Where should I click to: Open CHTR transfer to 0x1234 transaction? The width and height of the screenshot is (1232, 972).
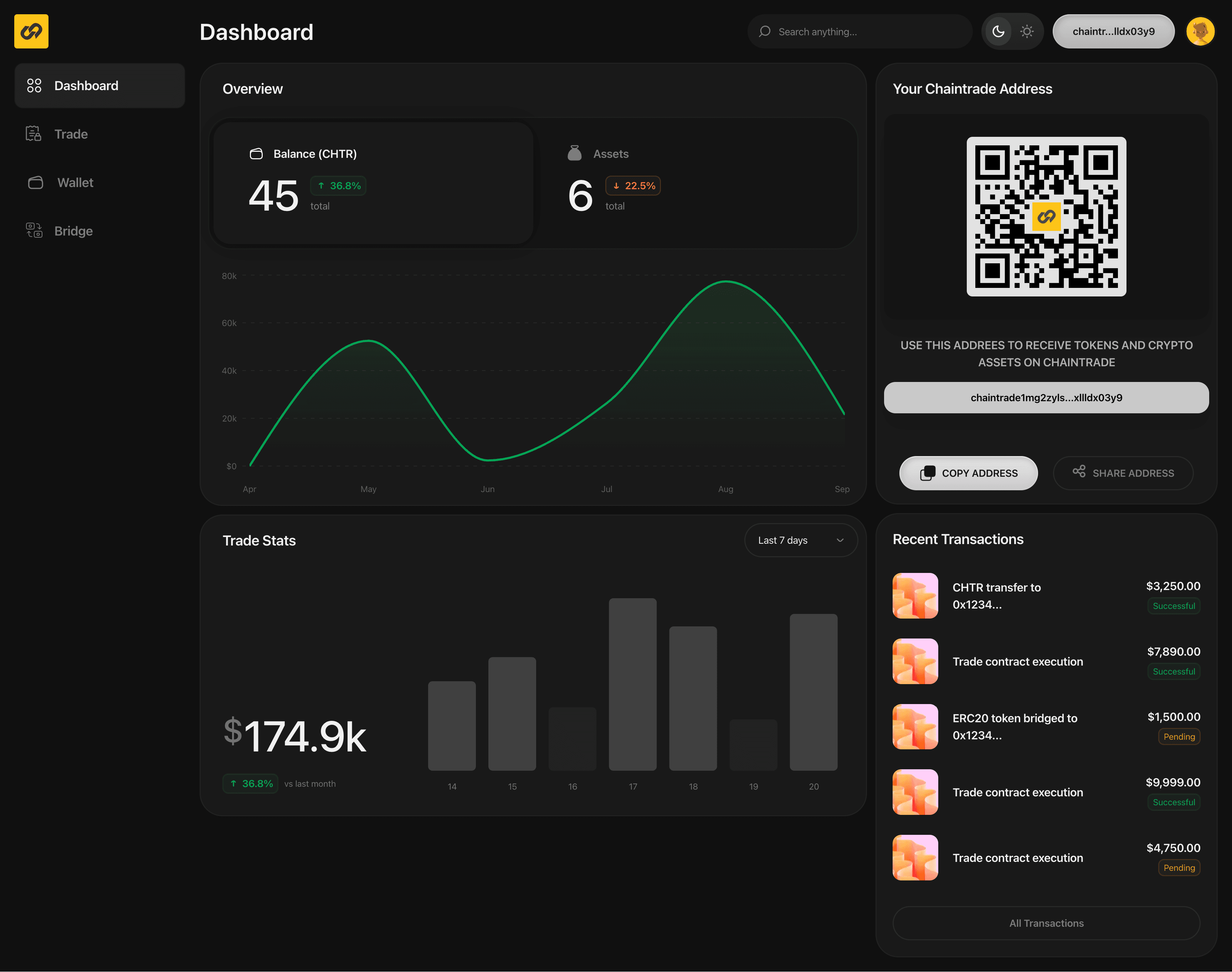point(1046,596)
